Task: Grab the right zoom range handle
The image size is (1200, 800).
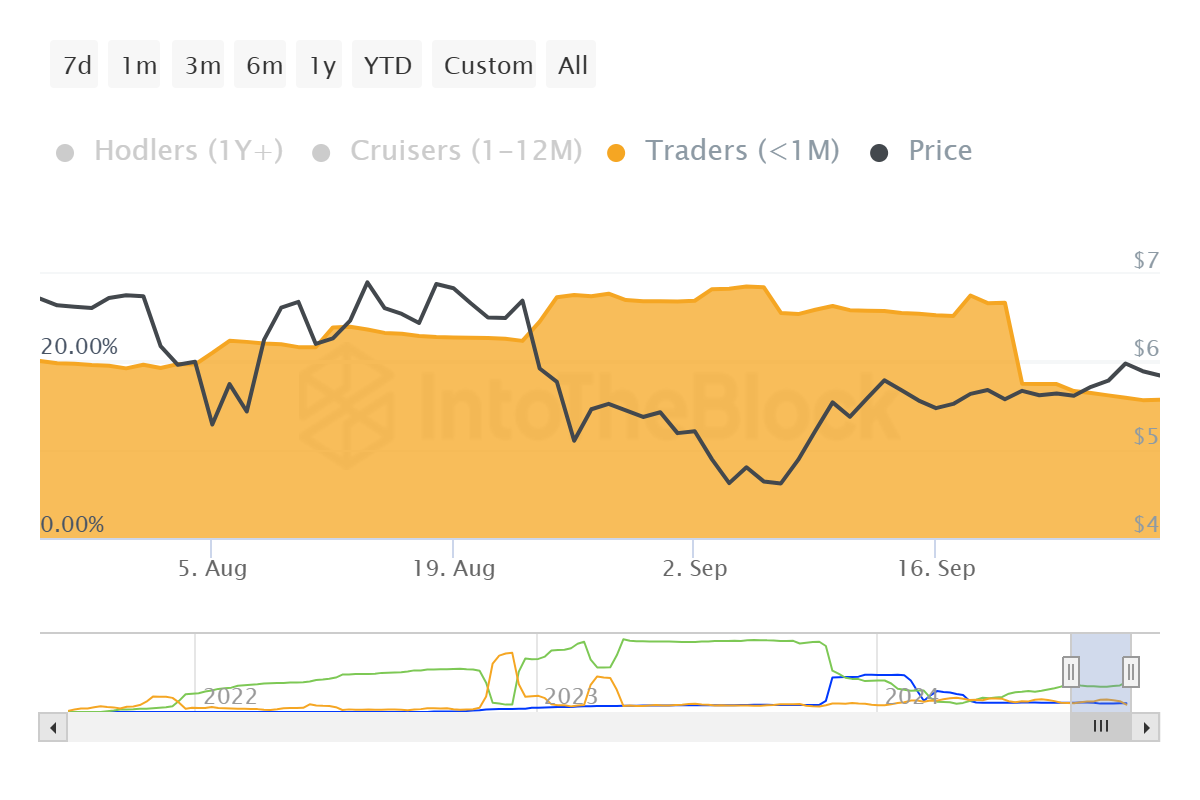Action: point(1129,672)
